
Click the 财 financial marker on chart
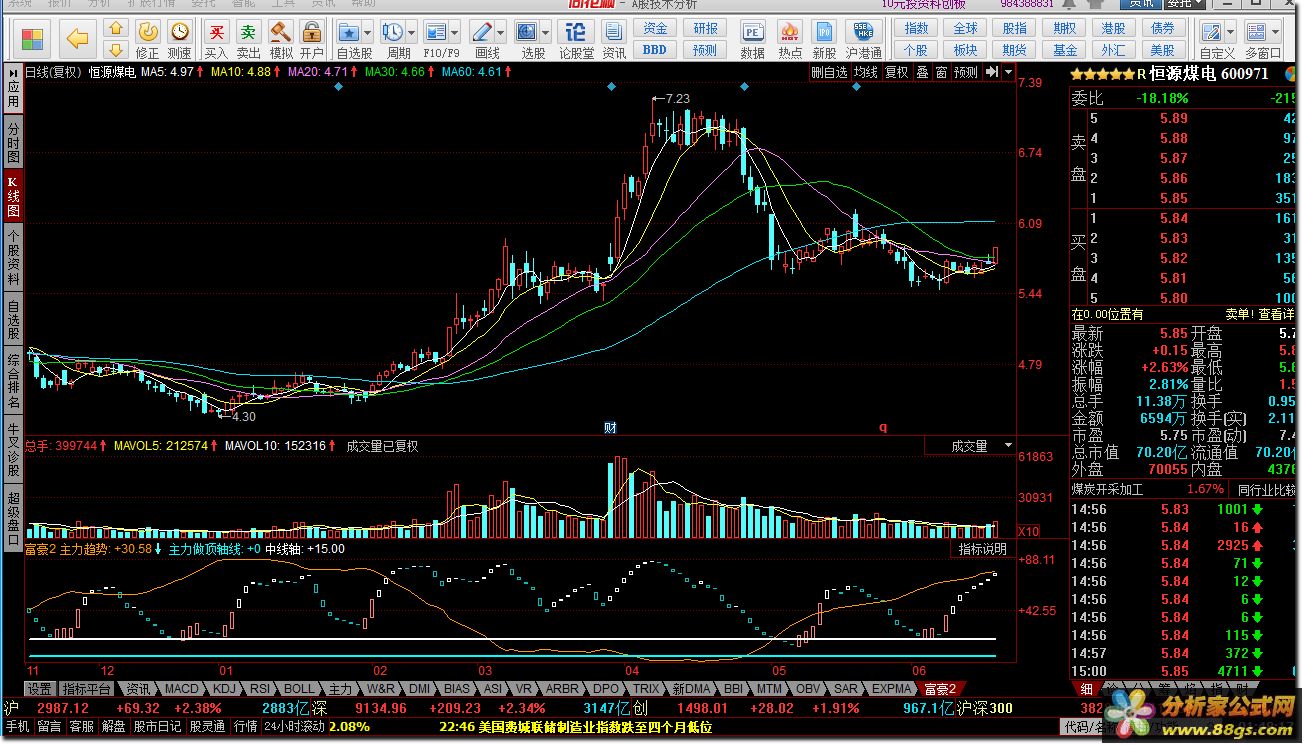click(x=610, y=427)
